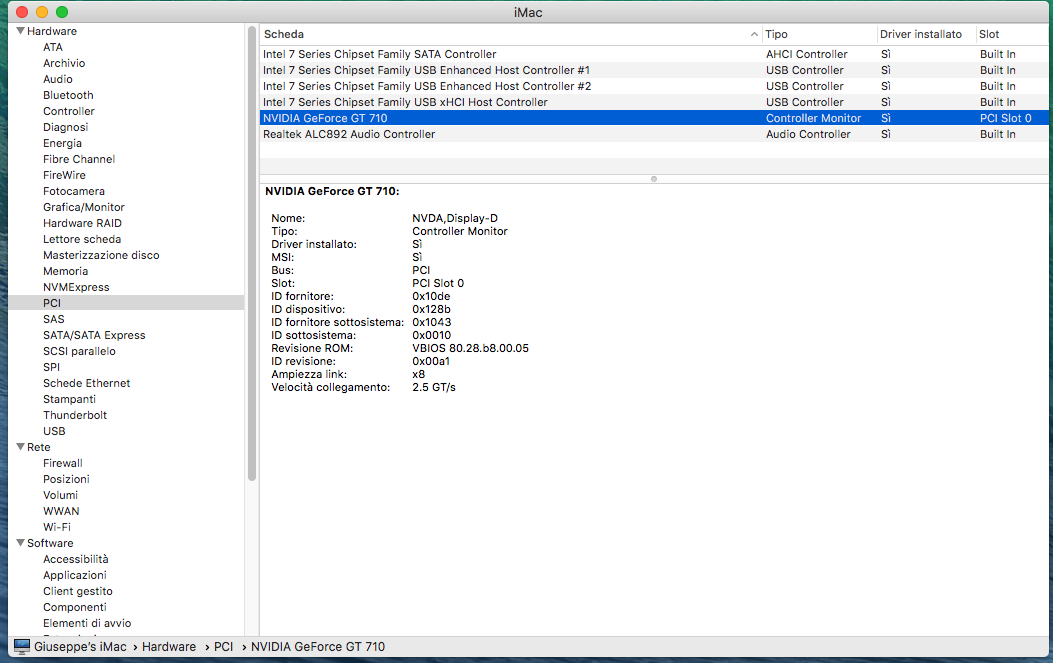Click the NVDA,Display-D name value

click(x=455, y=218)
